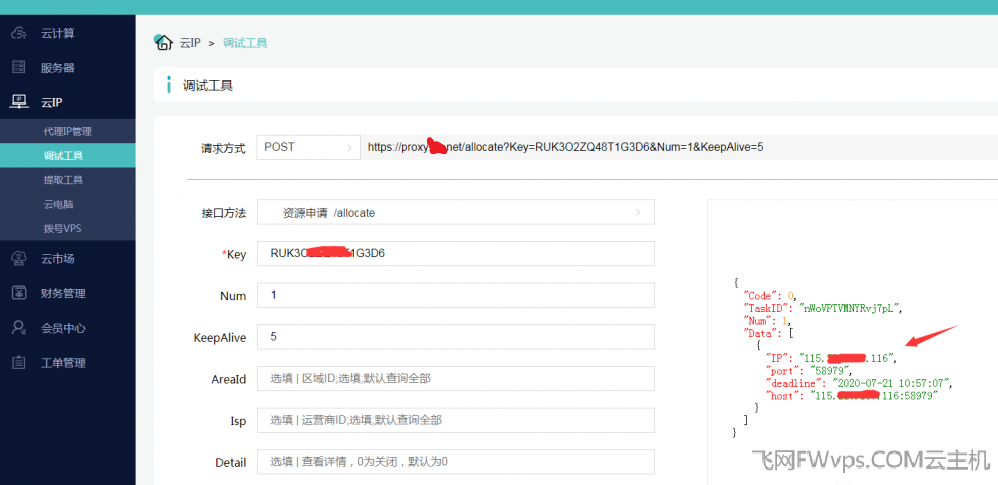Click the home icon in the breadcrumb
This screenshot has height=485, width=998.
pyautogui.click(x=164, y=42)
